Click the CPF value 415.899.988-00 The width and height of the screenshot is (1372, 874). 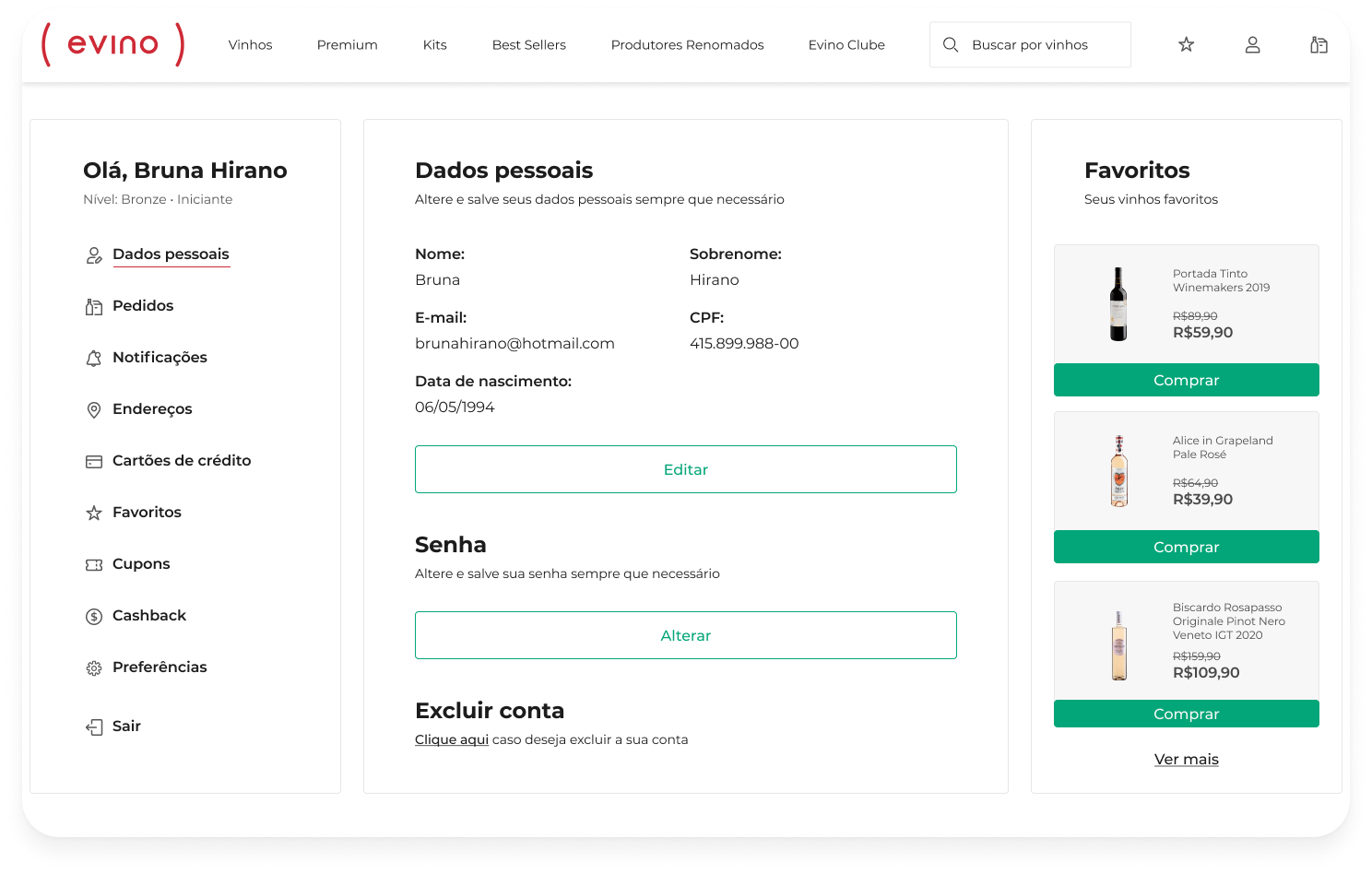(x=744, y=343)
